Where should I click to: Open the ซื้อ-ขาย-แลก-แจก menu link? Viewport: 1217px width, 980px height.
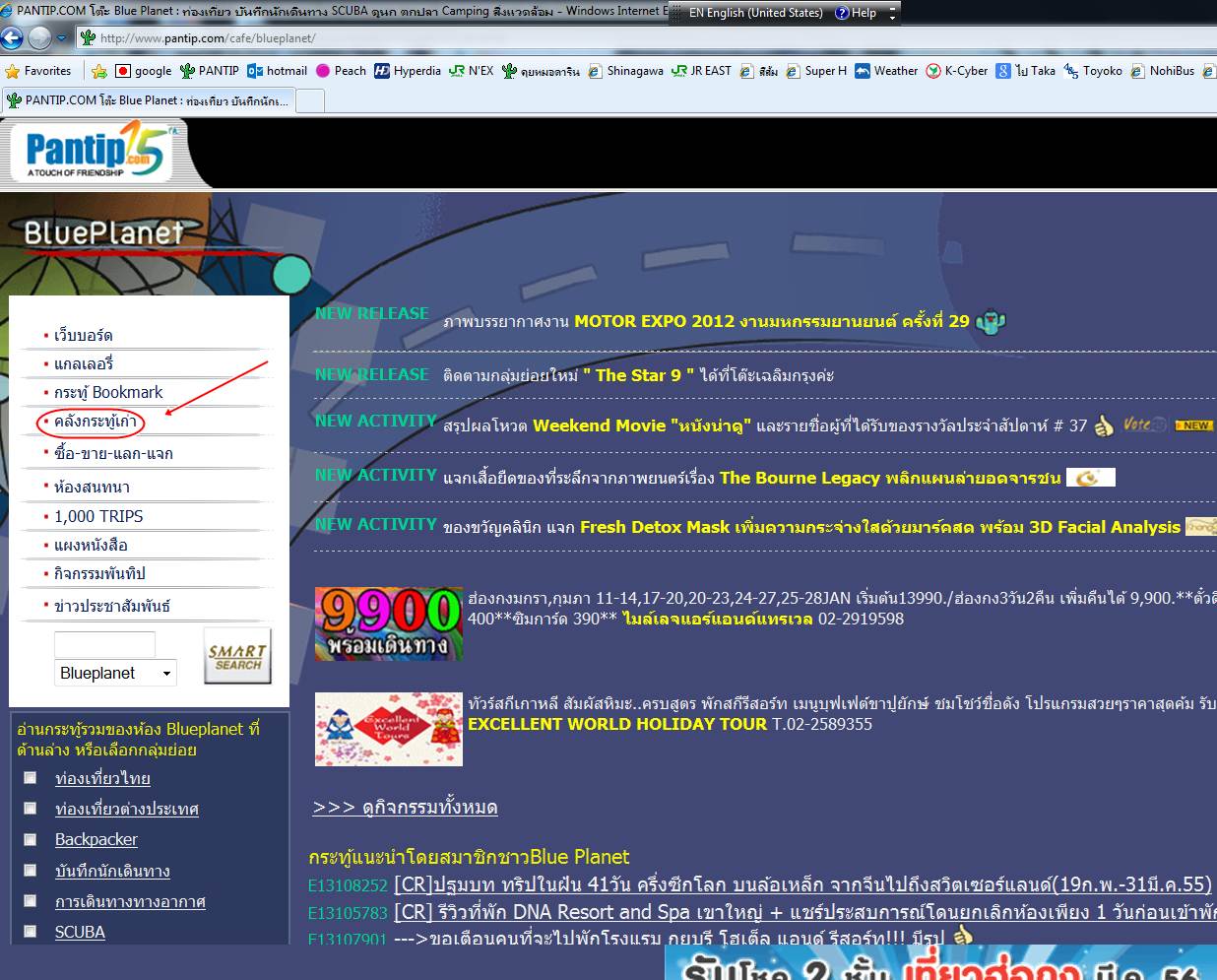point(113,453)
